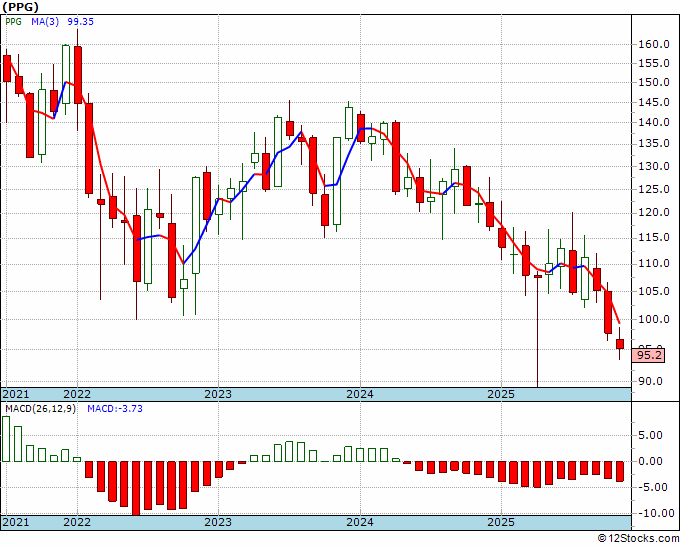Viewport: 680px width, 546px height.
Task: Click the 0.00 MACD axis label
Action: [650, 461]
